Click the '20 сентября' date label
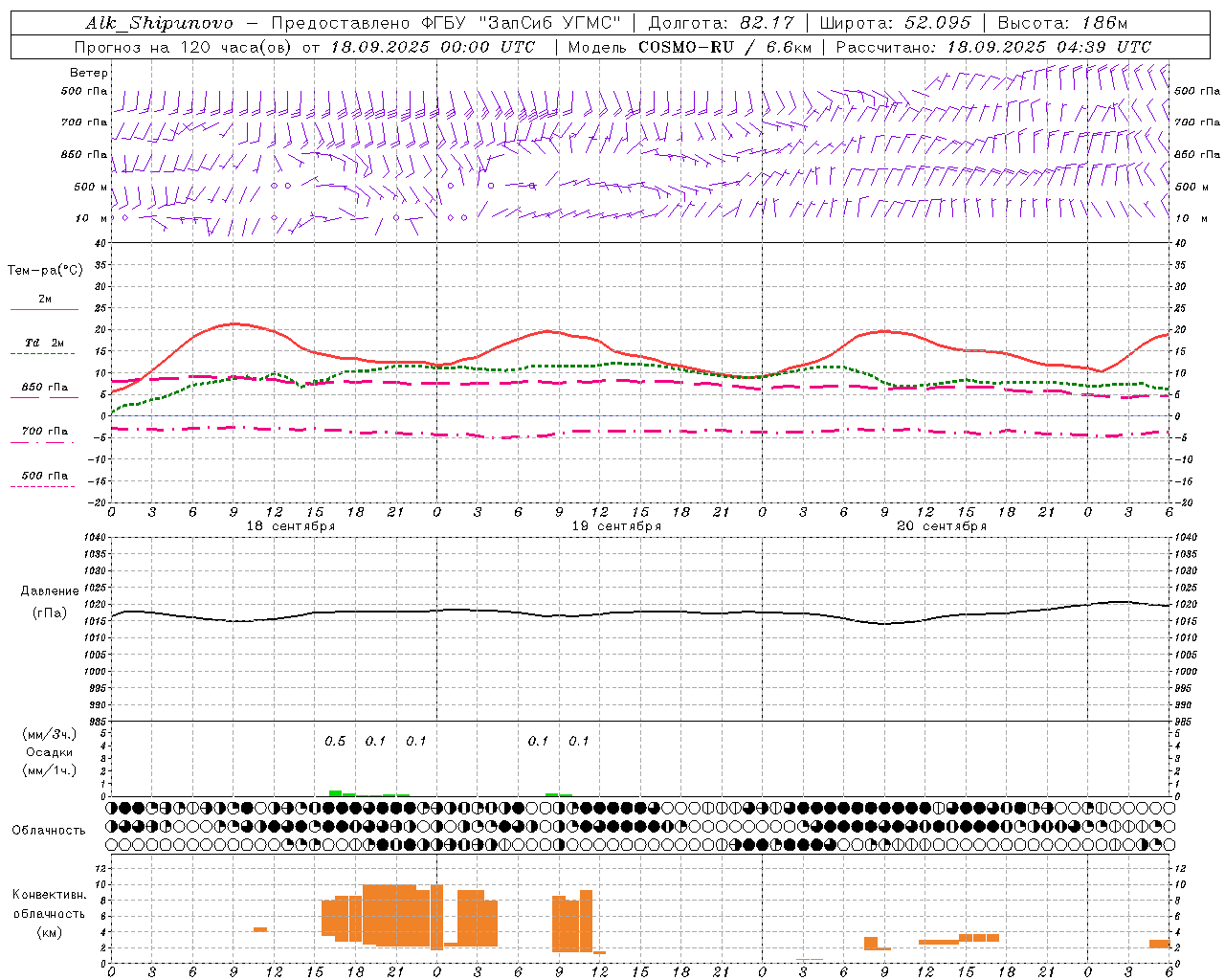1225x980 pixels. (x=942, y=526)
